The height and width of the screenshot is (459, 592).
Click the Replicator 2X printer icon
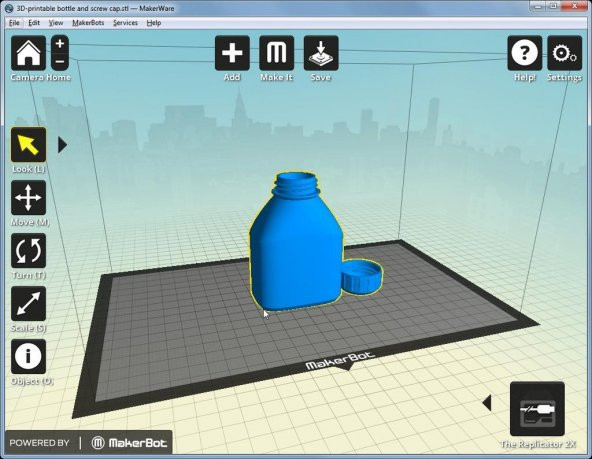click(537, 409)
